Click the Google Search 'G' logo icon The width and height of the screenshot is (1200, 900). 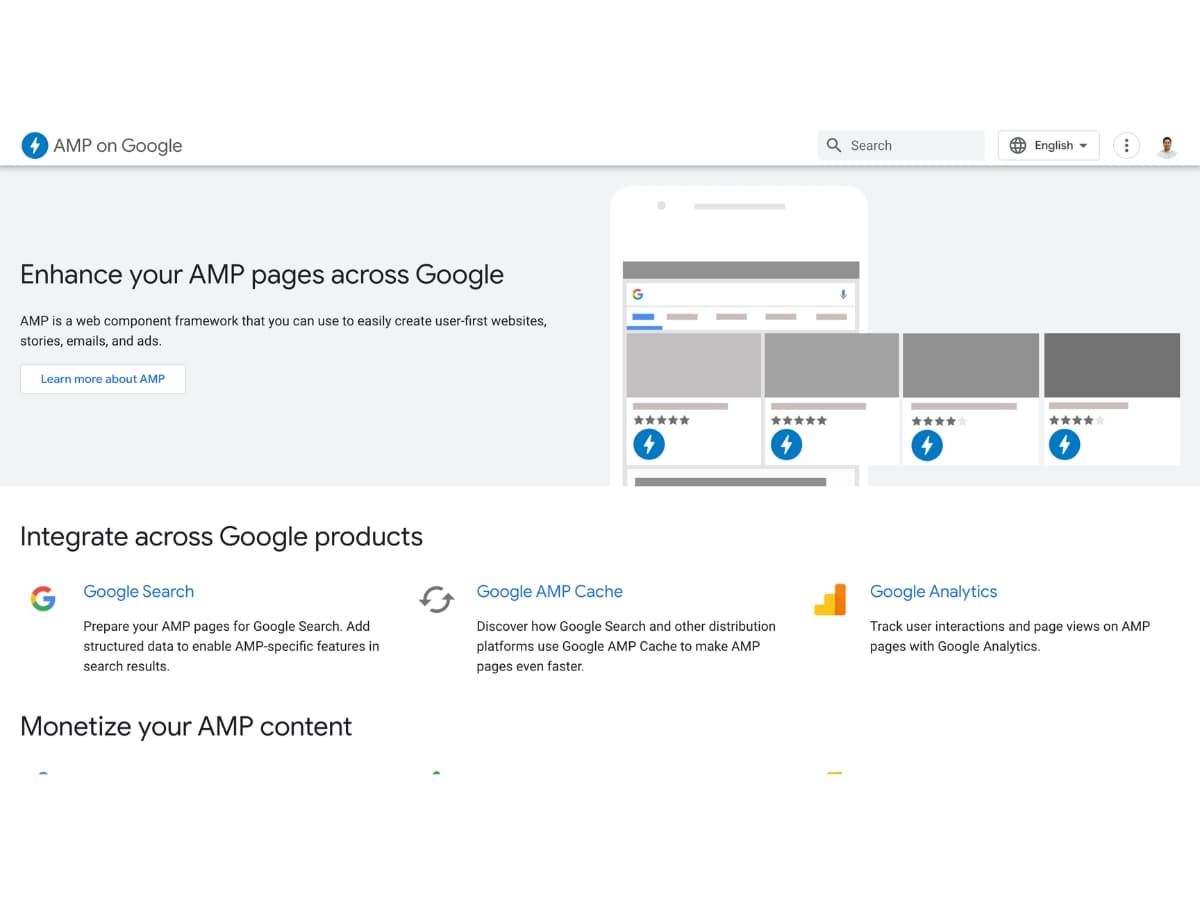coord(43,599)
